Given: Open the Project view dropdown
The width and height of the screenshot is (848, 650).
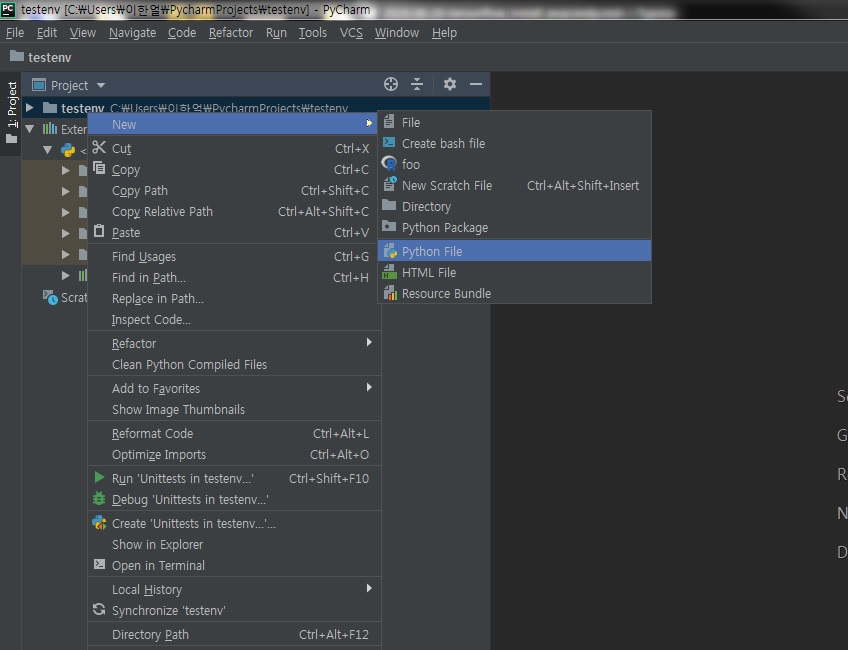Looking at the screenshot, I should pos(101,85).
